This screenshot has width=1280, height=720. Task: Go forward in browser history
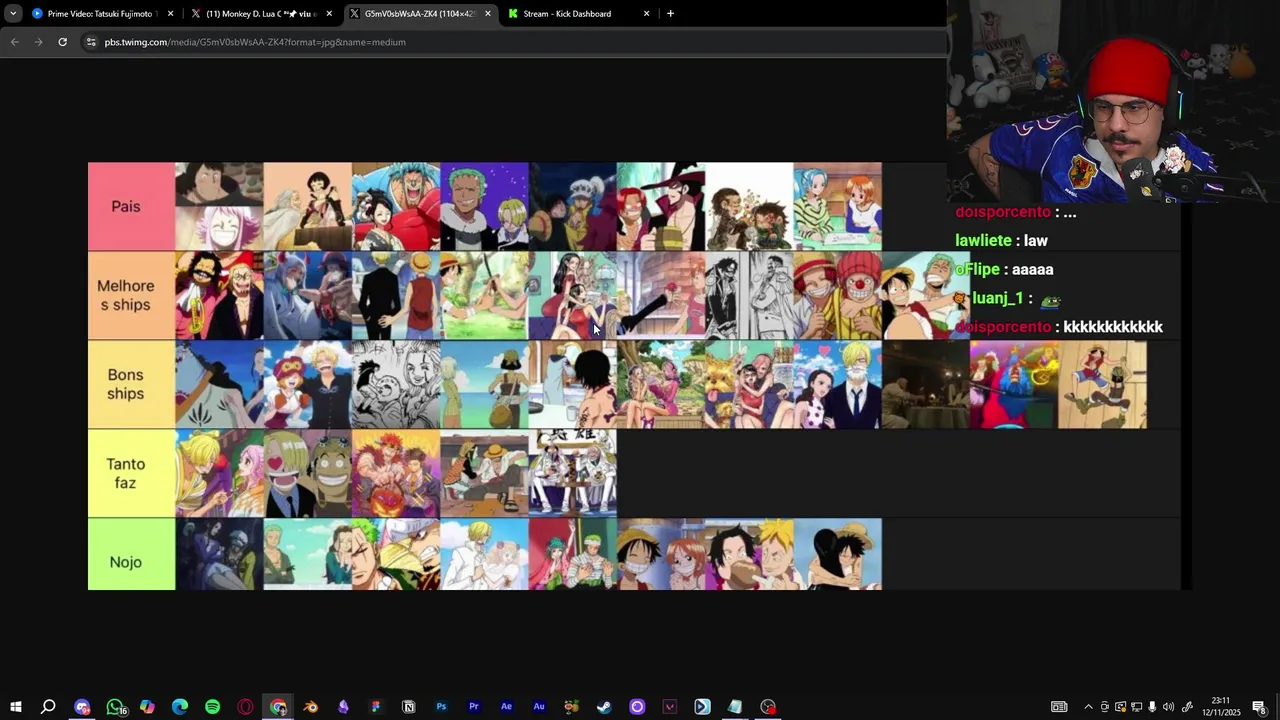38,42
